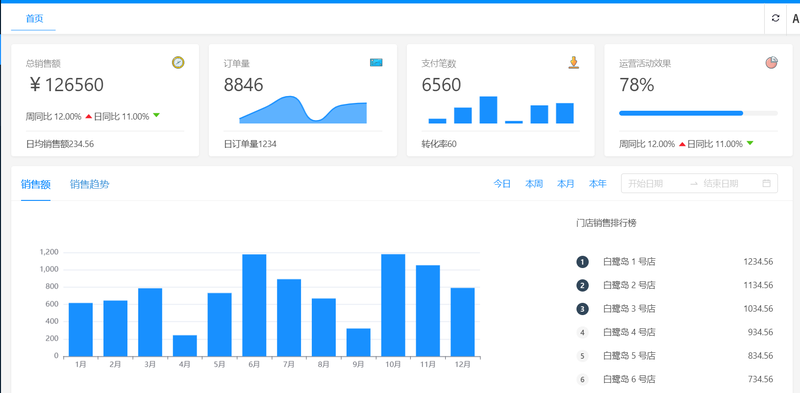
Task: Switch to the 销售趋势 tab
Action: coord(89,184)
